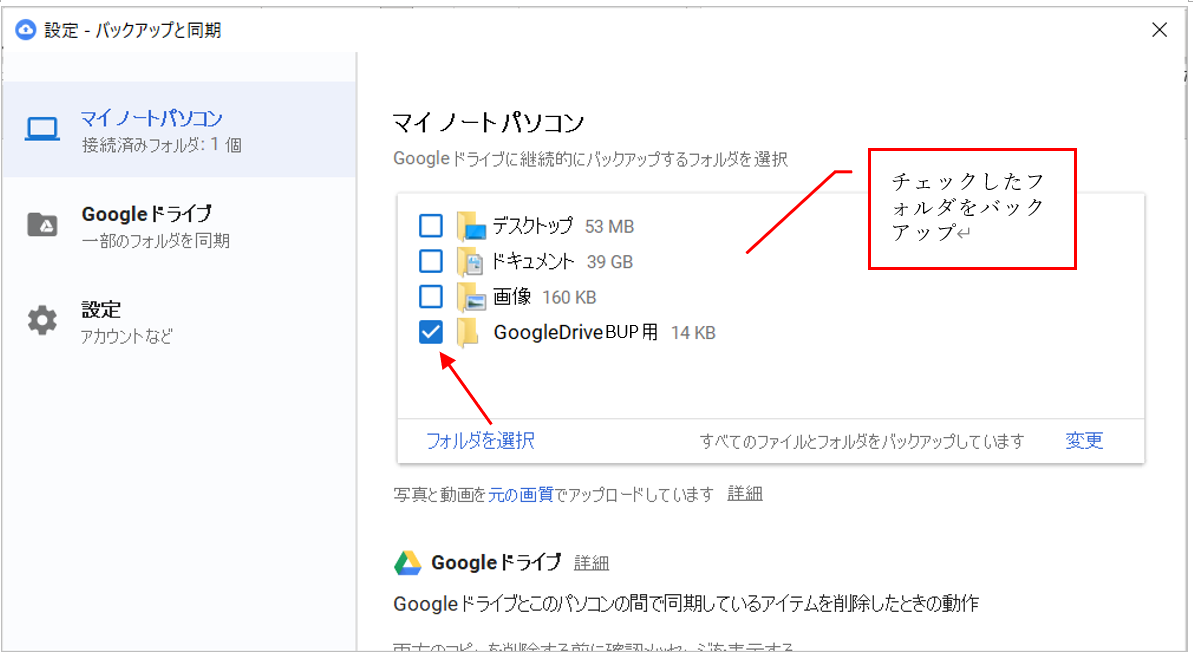
Task: Open the 元の画質 upload quality link
Action: coord(520,495)
